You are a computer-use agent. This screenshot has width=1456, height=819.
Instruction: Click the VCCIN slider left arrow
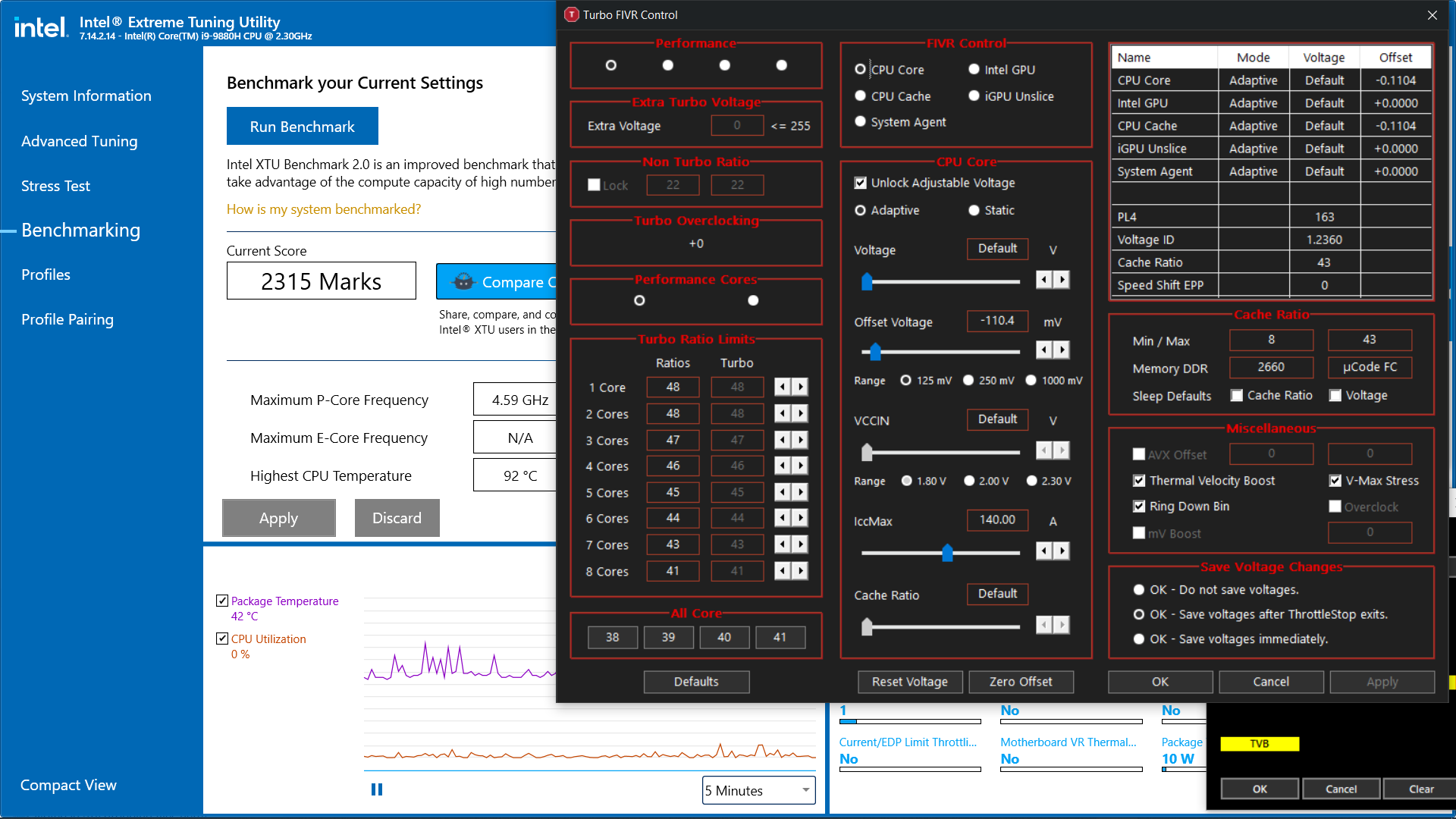pos(1044,450)
